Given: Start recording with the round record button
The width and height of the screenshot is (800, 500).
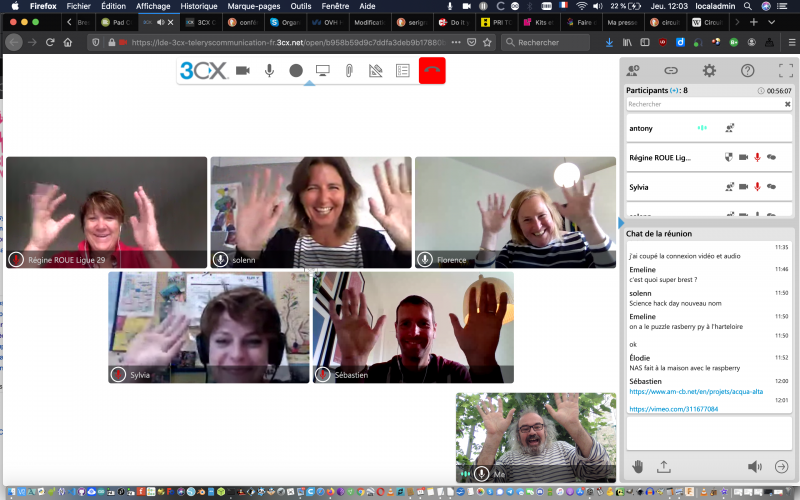Looking at the screenshot, I should coord(296,71).
